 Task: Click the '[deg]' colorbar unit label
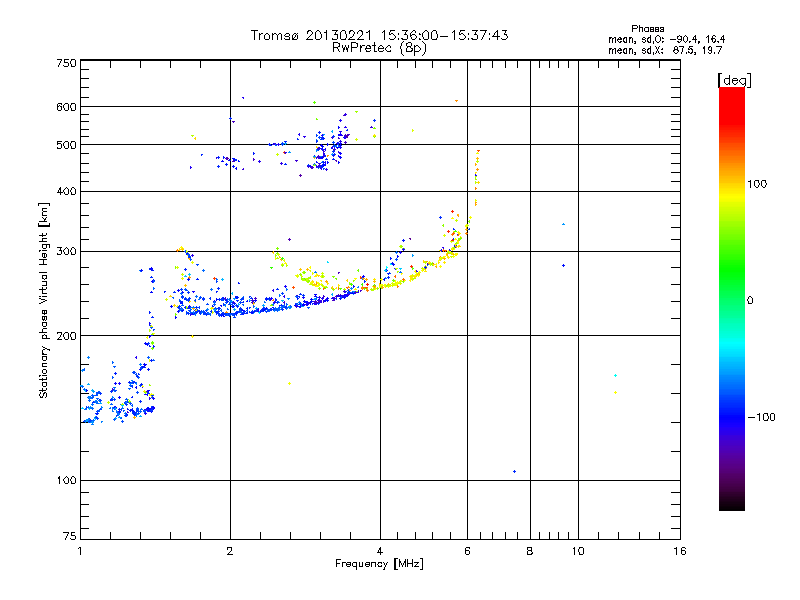click(x=734, y=81)
